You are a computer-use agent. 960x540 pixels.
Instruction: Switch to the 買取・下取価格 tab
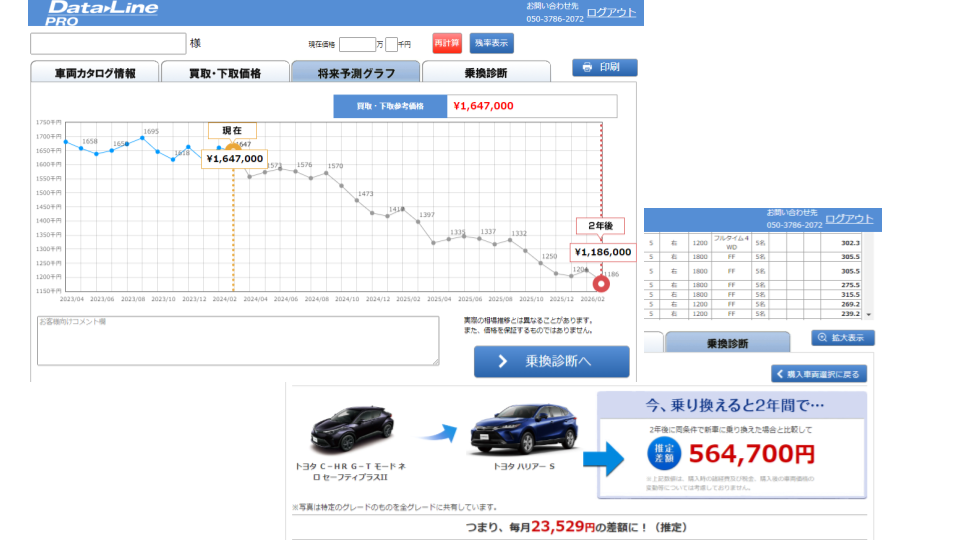[x=225, y=73]
